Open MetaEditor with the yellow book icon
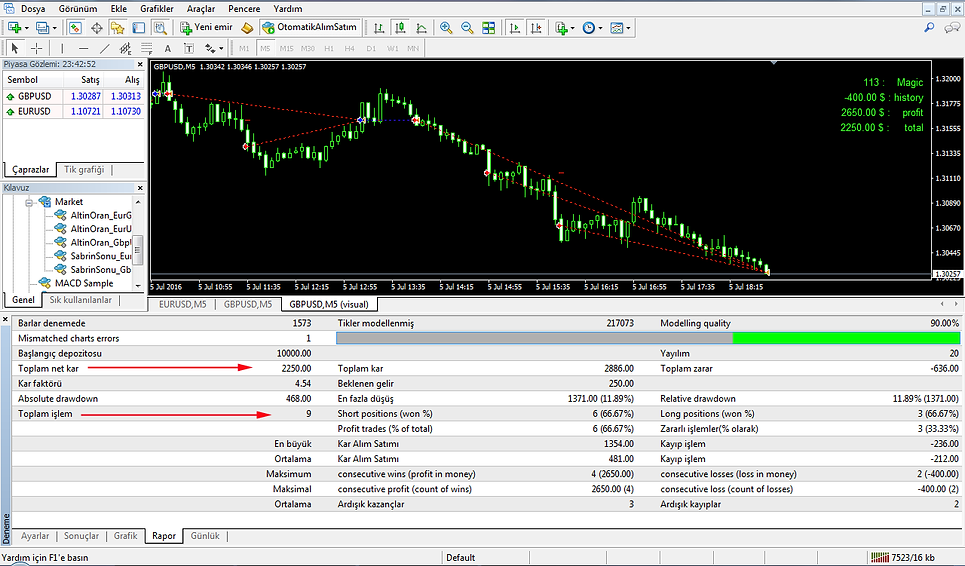The height and width of the screenshot is (566, 965). 247,28
